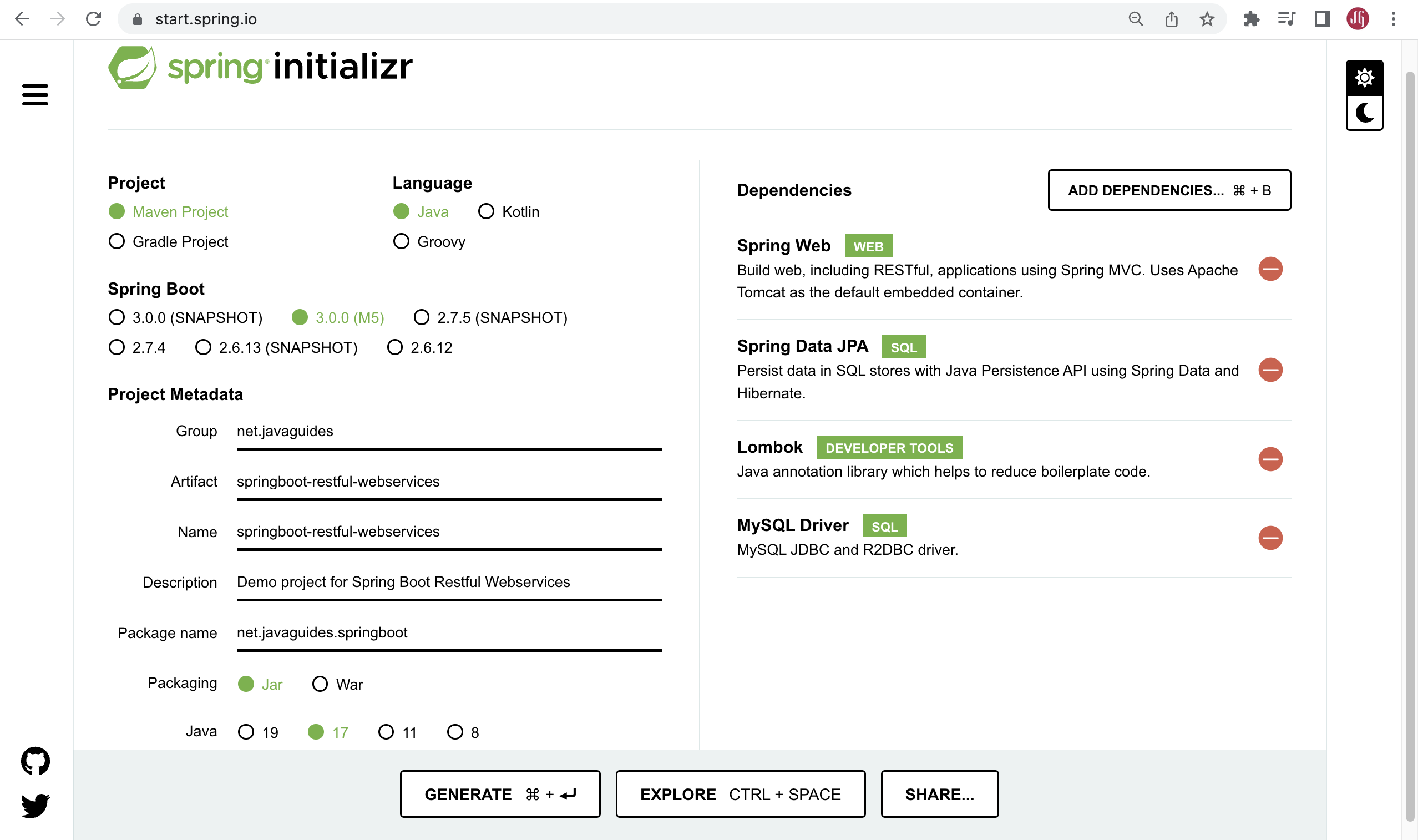
Task: Open Chrome's three-dot menu
Action: 1393,19
